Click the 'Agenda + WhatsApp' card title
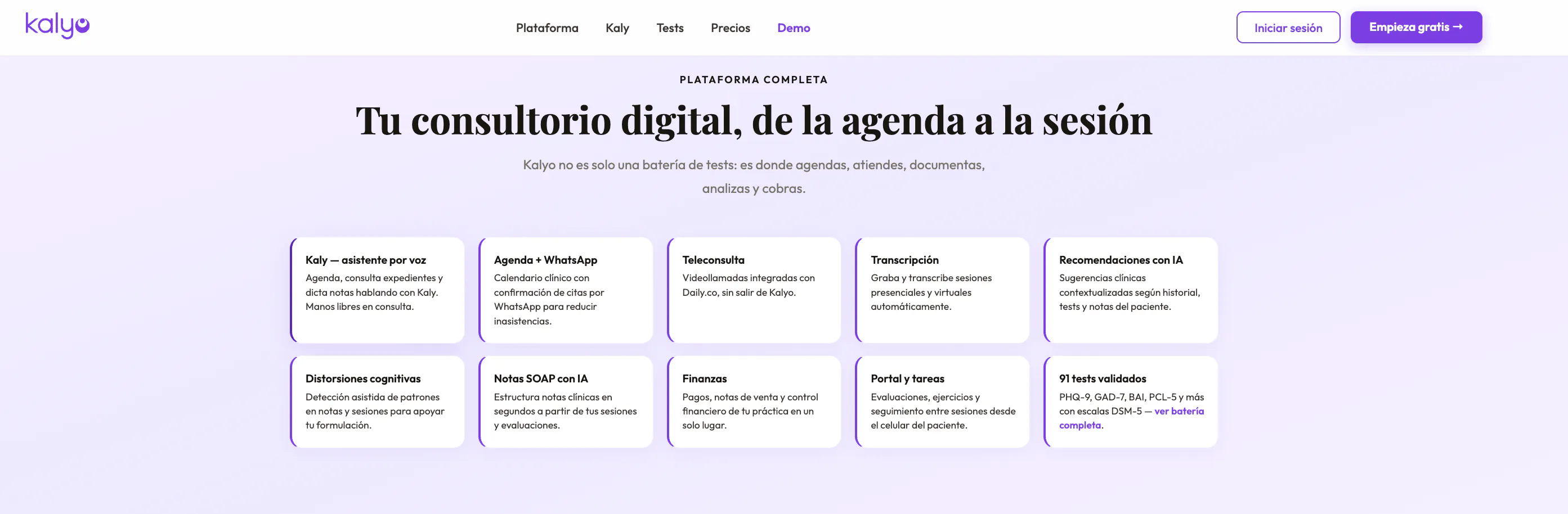Screen dimensions: 1568x514 click(545, 260)
